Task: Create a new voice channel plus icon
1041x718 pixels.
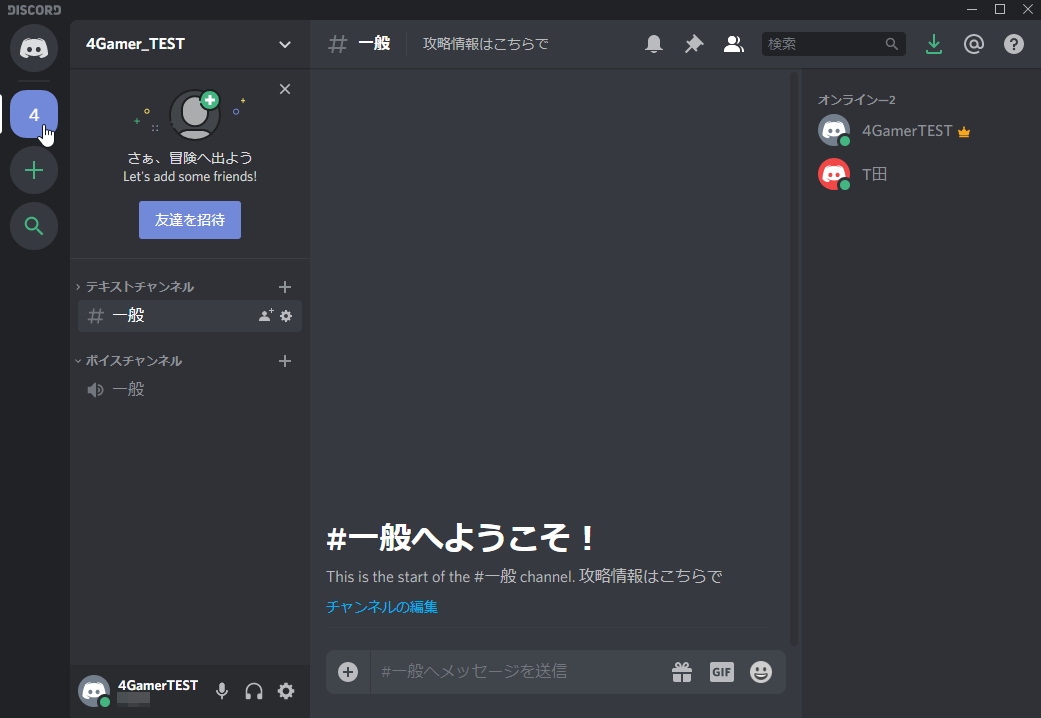Action: coord(285,361)
